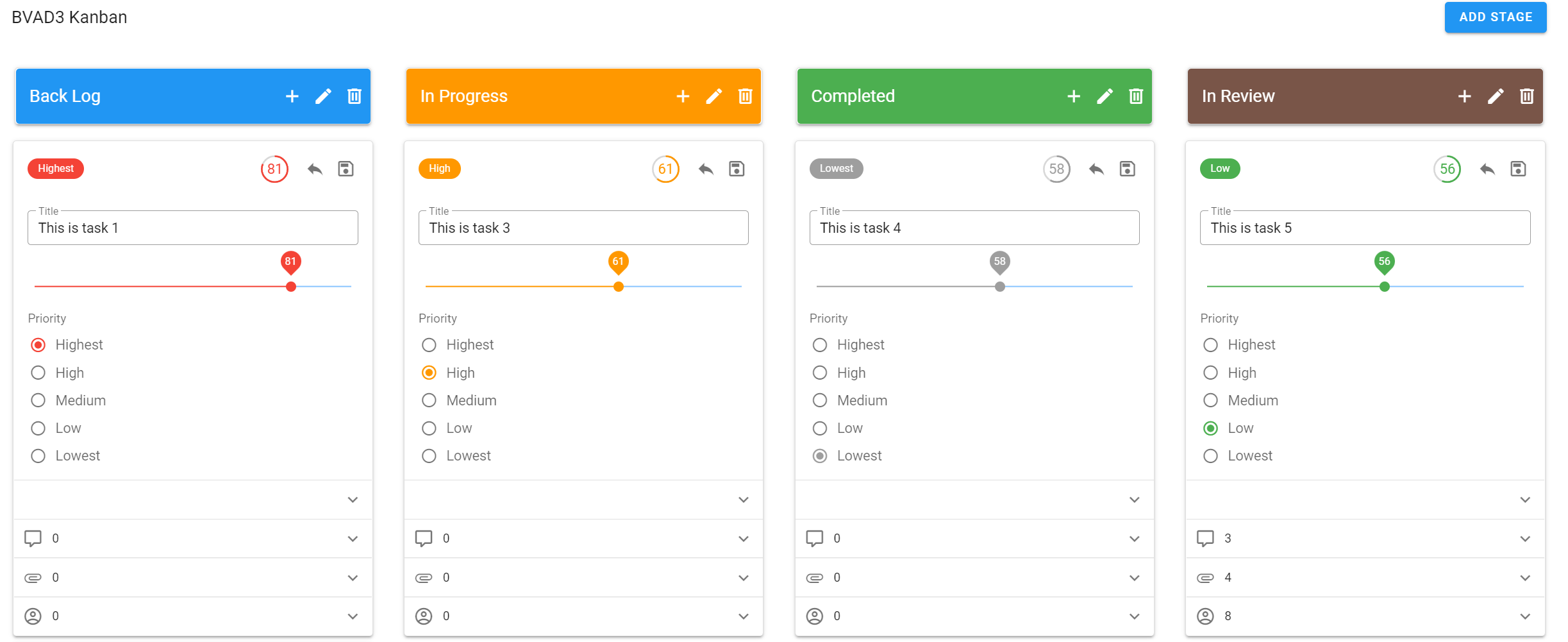Select Highest priority for task 3
Screen dimensions: 1568x642
coord(429,345)
